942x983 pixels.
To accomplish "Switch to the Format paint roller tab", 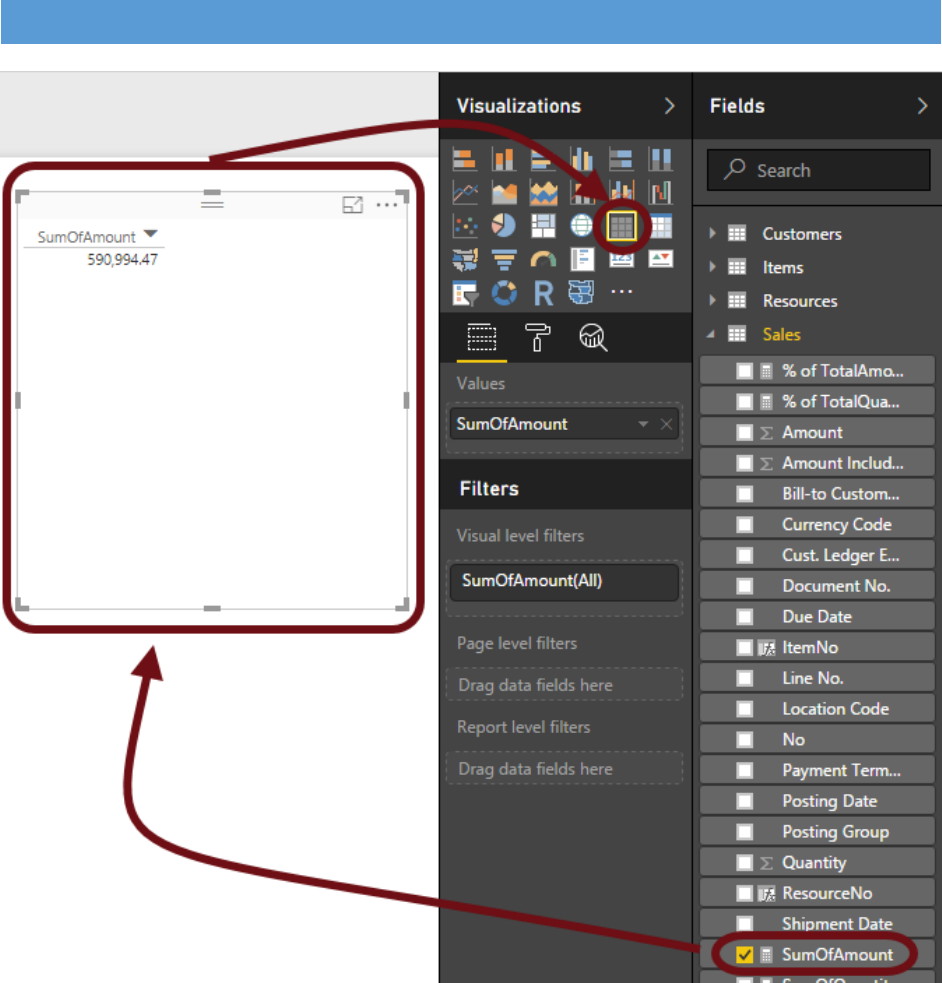I will tap(537, 338).
